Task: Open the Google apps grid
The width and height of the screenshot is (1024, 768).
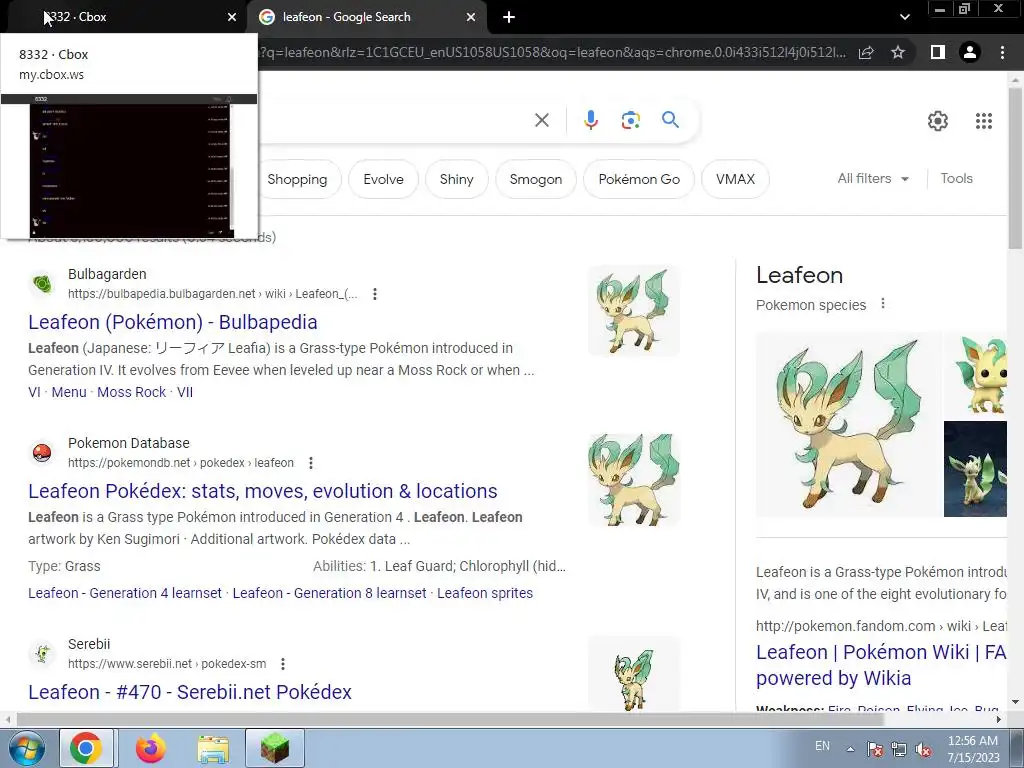Action: (984, 121)
